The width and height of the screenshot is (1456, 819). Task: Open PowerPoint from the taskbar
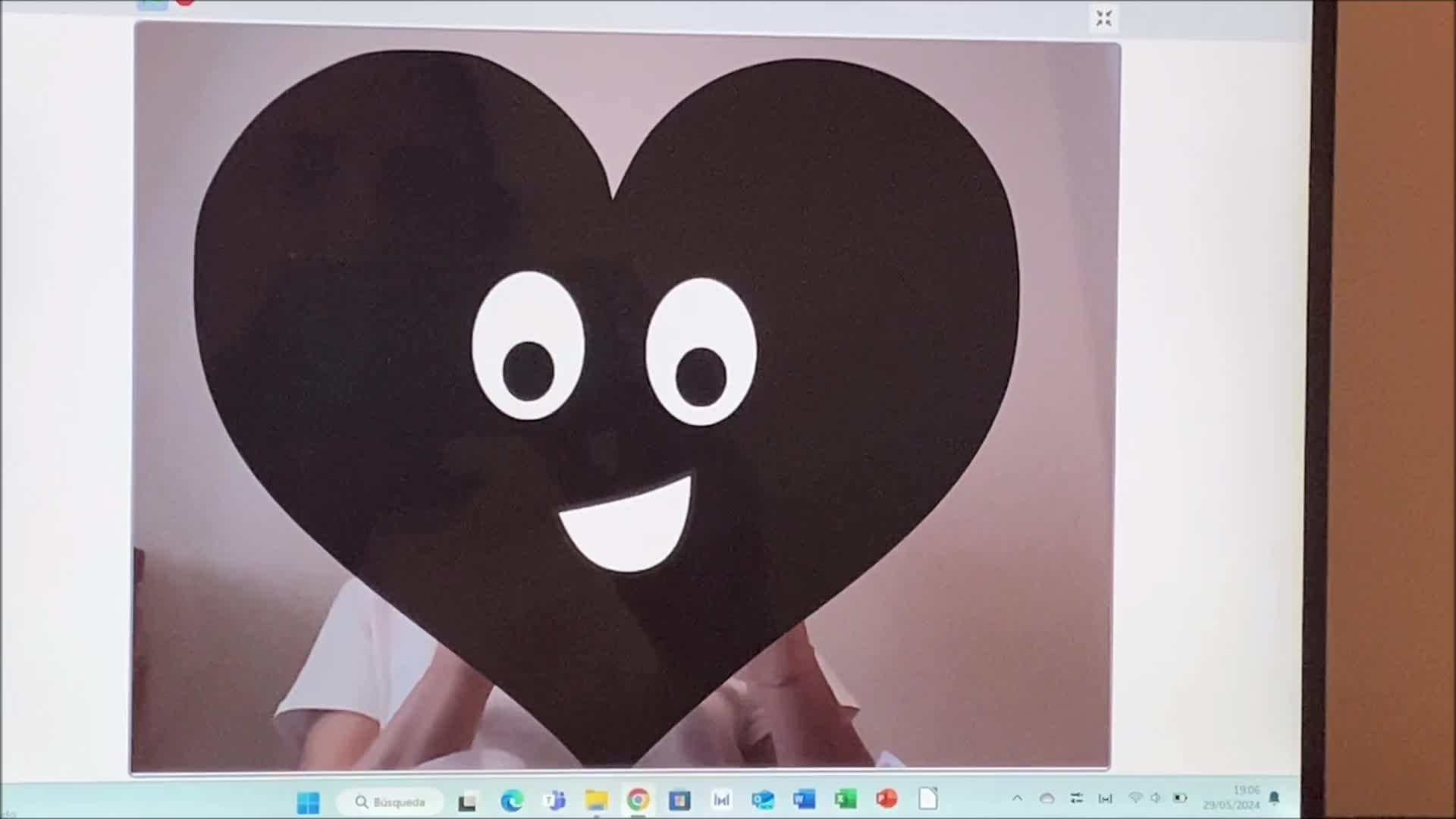point(886,799)
